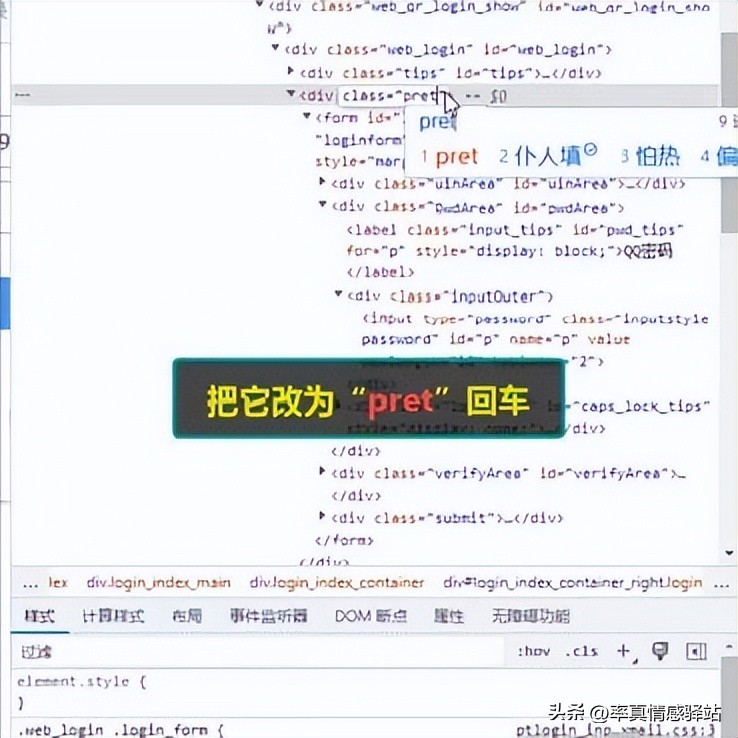
Task: Click the element.style rule header
Action: click(82, 682)
